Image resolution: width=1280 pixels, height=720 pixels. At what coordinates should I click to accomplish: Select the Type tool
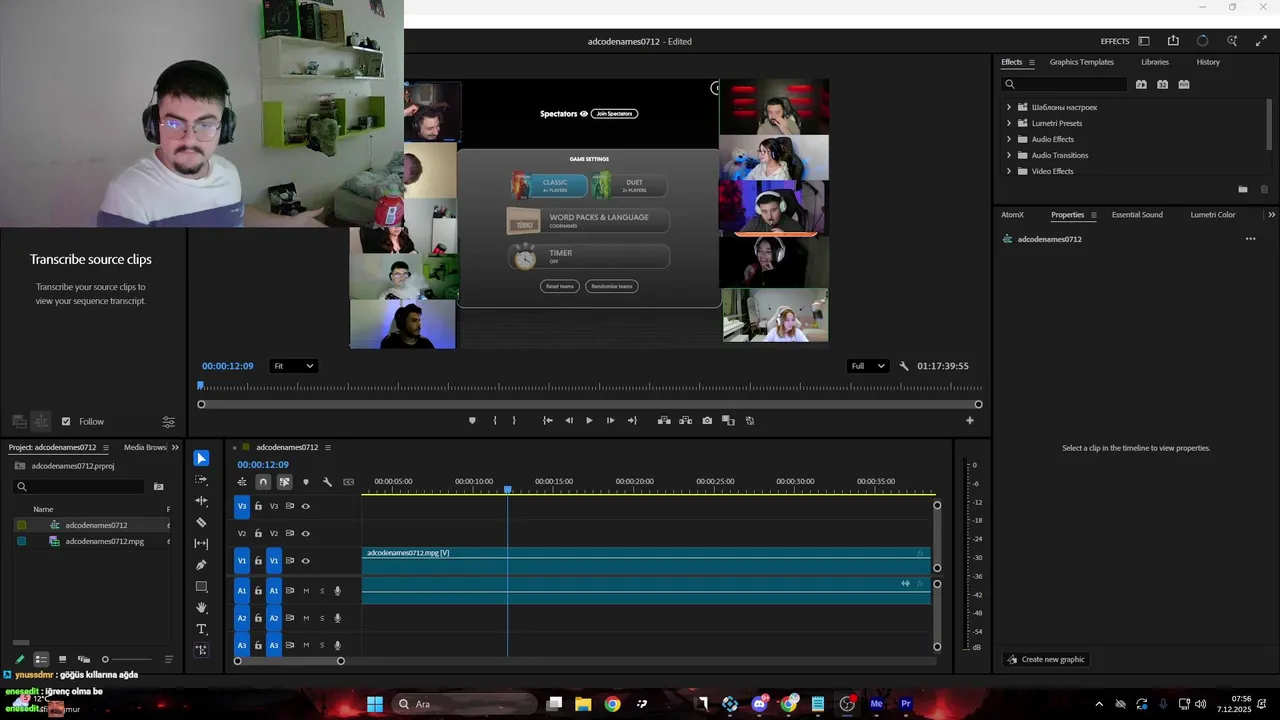[x=201, y=629]
